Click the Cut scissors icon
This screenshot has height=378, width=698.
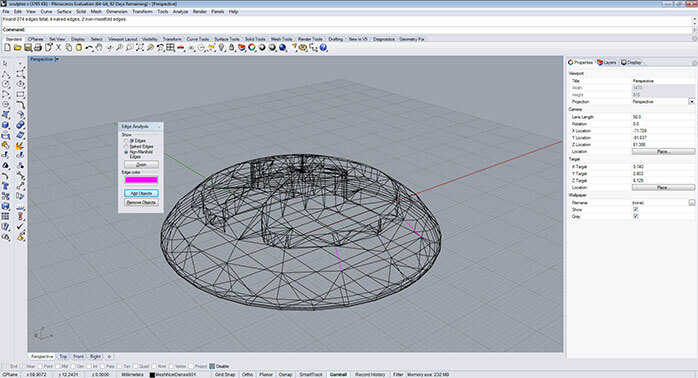[58, 48]
